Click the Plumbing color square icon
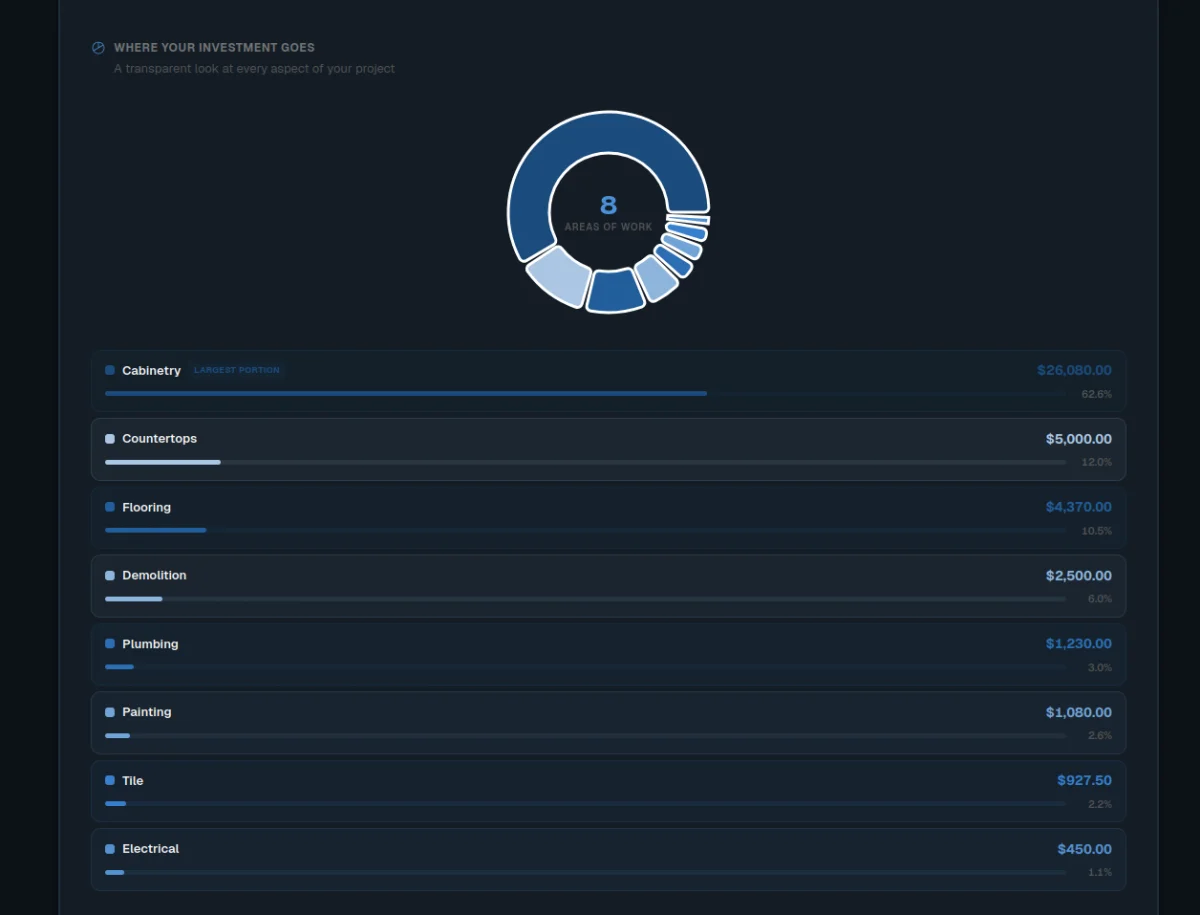Viewport: 1200px width, 915px height. tap(110, 644)
